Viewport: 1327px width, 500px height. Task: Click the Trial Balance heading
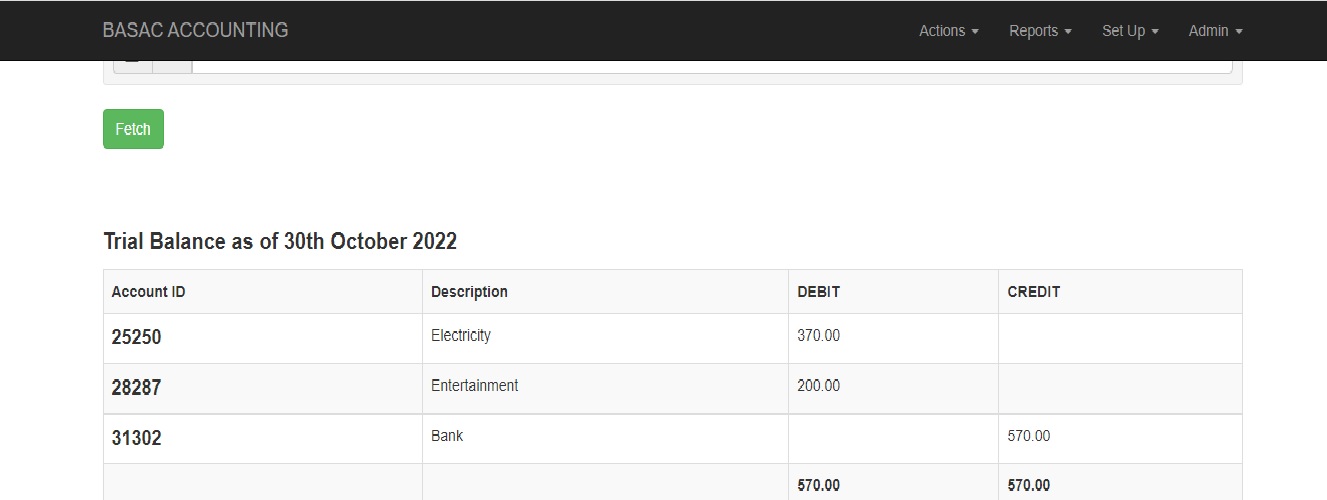click(x=280, y=241)
